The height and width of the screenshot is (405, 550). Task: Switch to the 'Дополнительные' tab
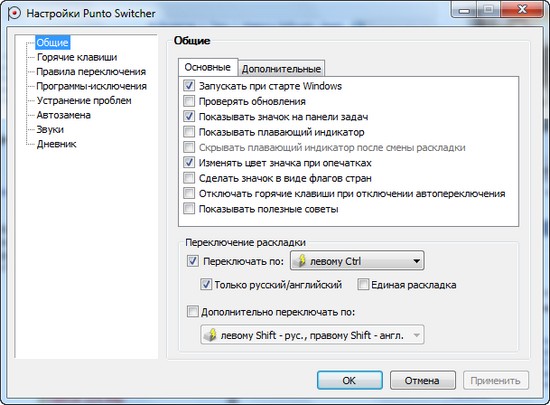point(281,69)
